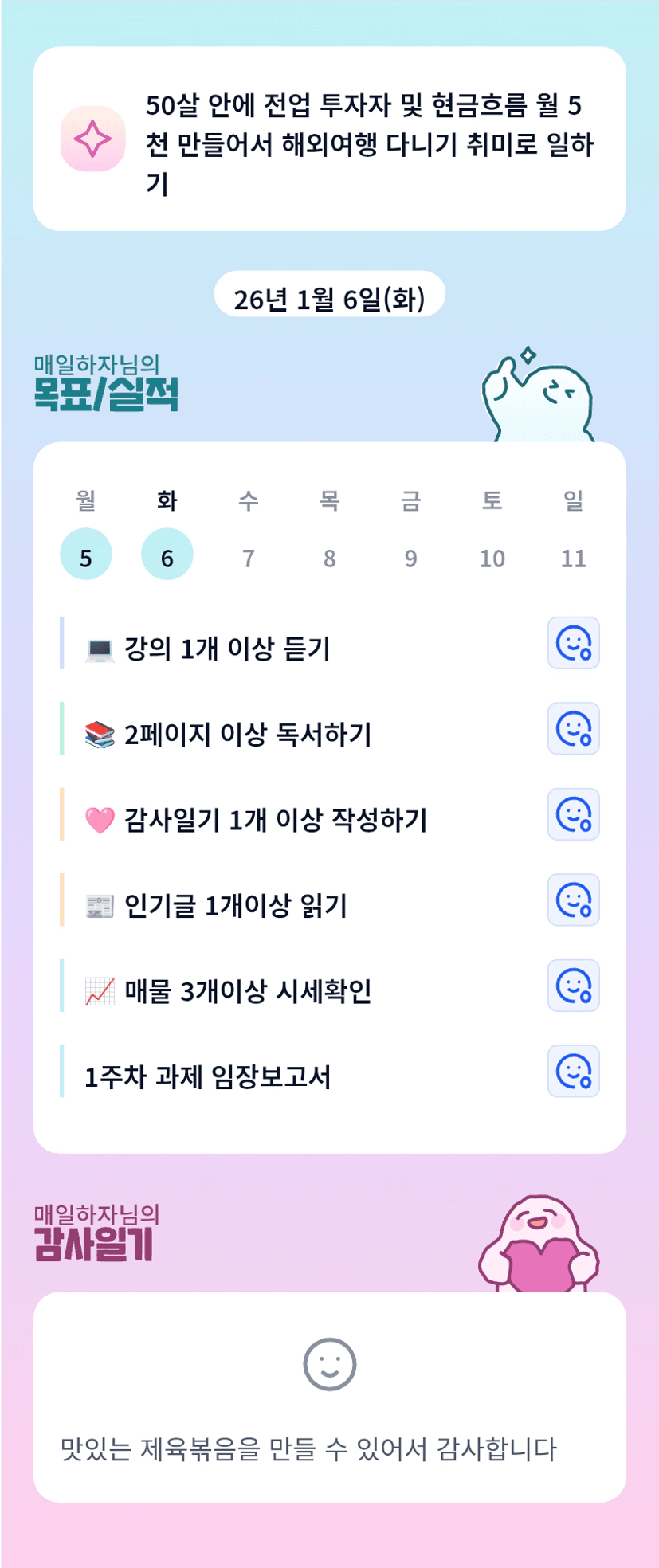Toggle emoji button for 2페이지 이상 독서하기
The height and width of the screenshot is (1568, 659).
point(573,729)
